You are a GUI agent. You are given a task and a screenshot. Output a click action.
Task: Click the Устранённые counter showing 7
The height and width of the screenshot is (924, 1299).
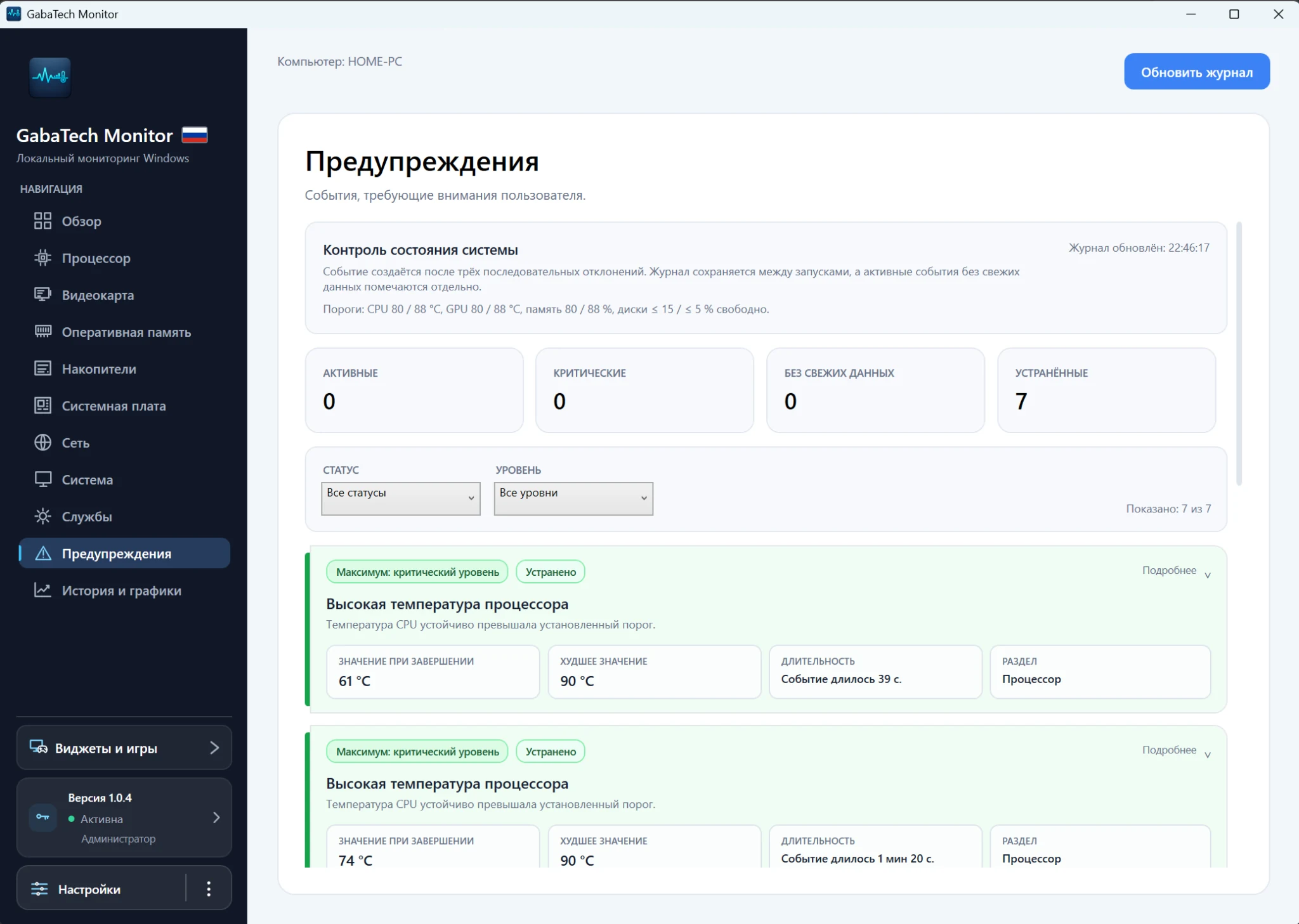click(1106, 389)
